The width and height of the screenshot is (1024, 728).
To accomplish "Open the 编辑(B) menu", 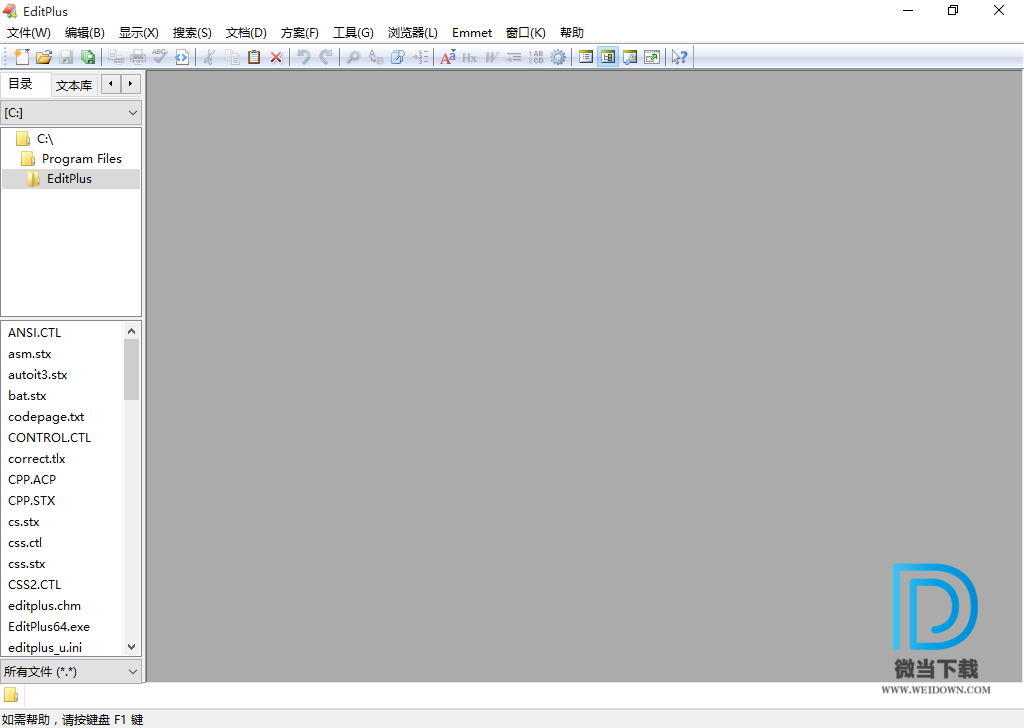I will pyautogui.click(x=85, y=33).
